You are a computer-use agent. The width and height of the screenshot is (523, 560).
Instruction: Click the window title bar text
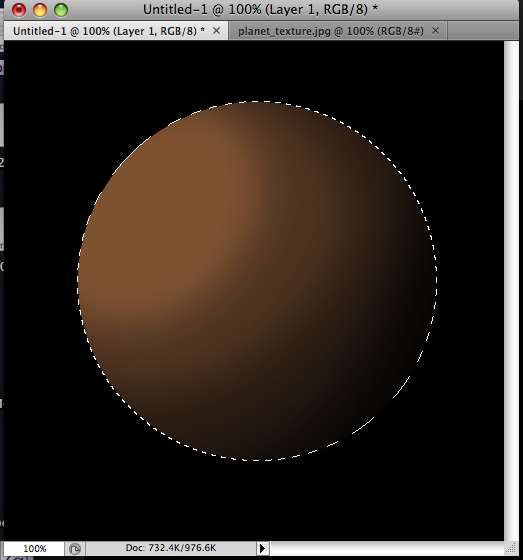point(260,10)
